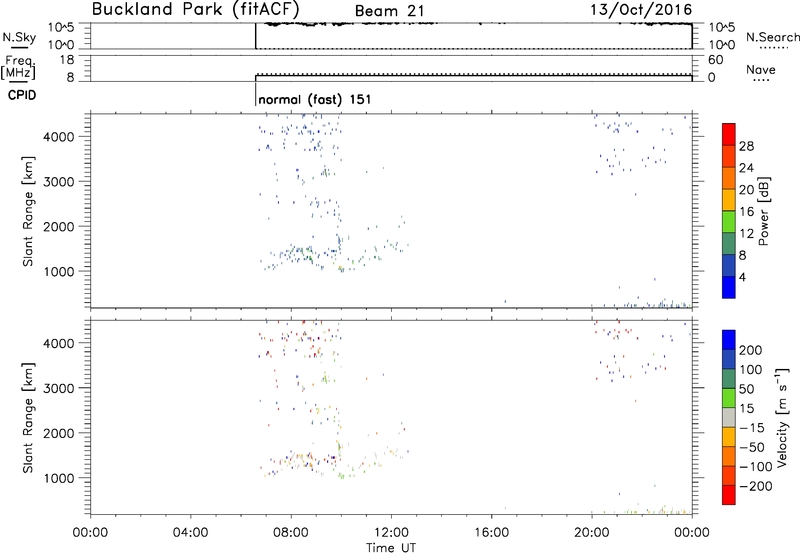Click the green Power colorbar segment near 16
The image size is (800, 554).
tap(729, 222)
